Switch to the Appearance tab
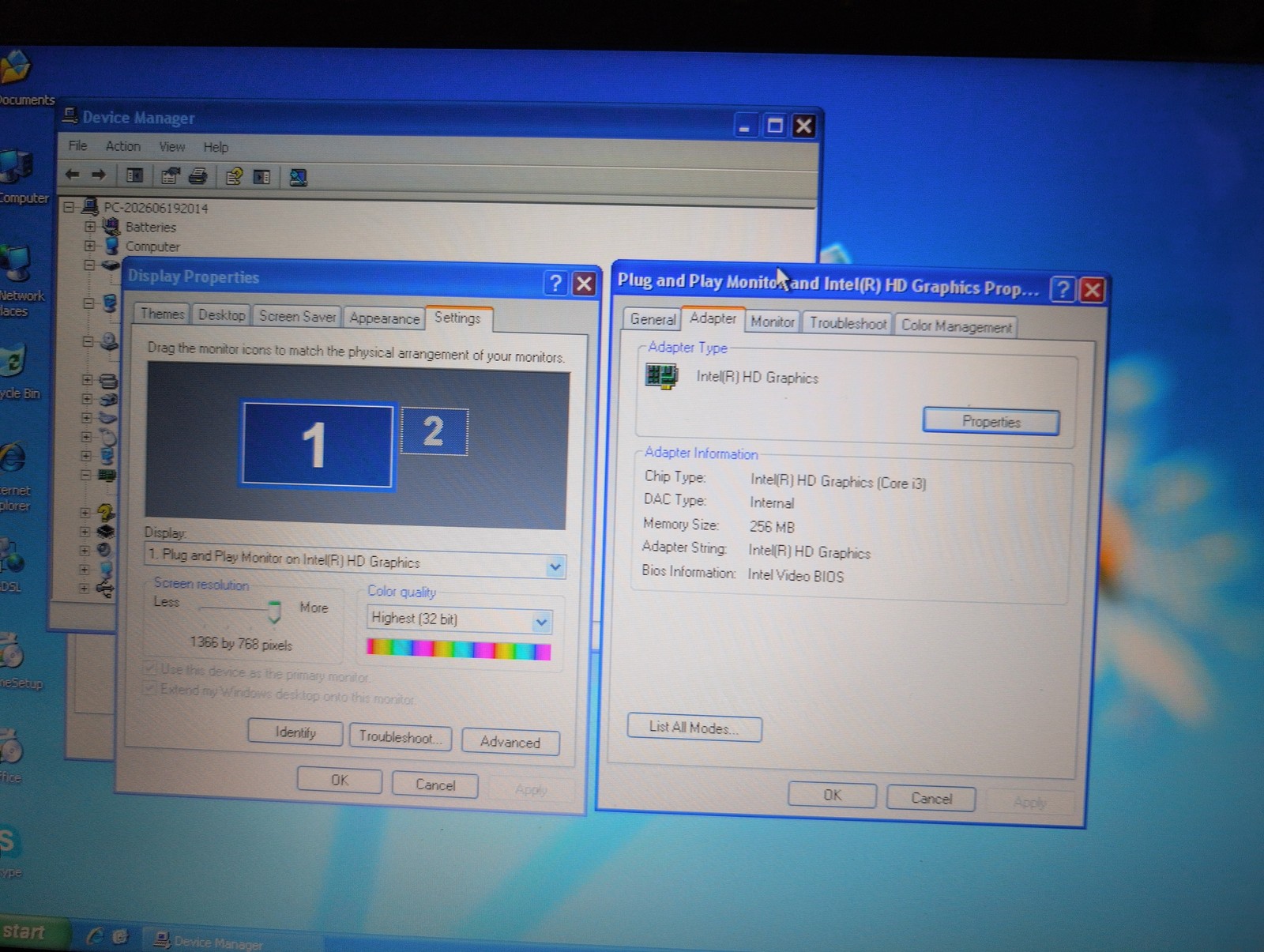This screenshot has height=952, width=1264. (x=385, y=318)
